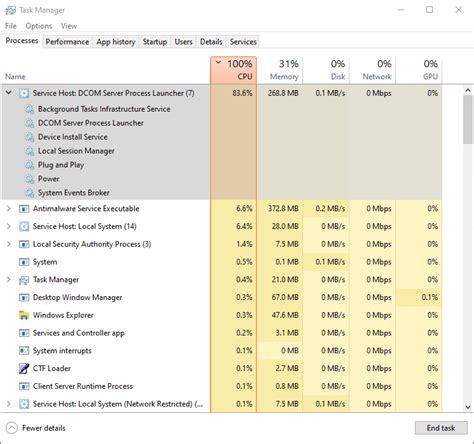Click the Client Server Runtime Process icon

[x=24, y=386]
